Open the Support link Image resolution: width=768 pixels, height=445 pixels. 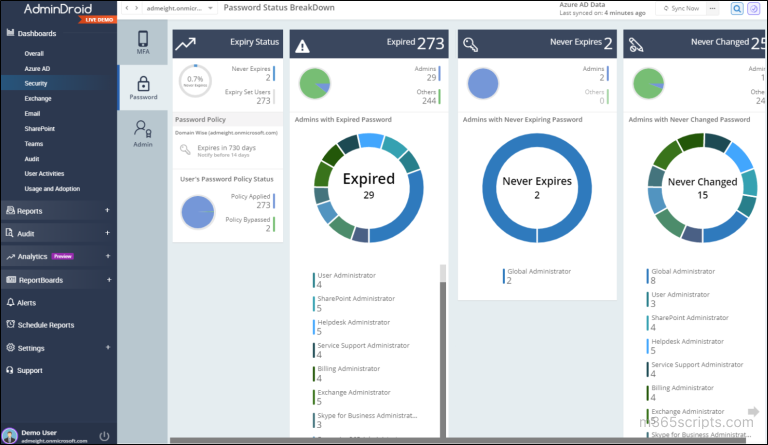coord(29,370)
